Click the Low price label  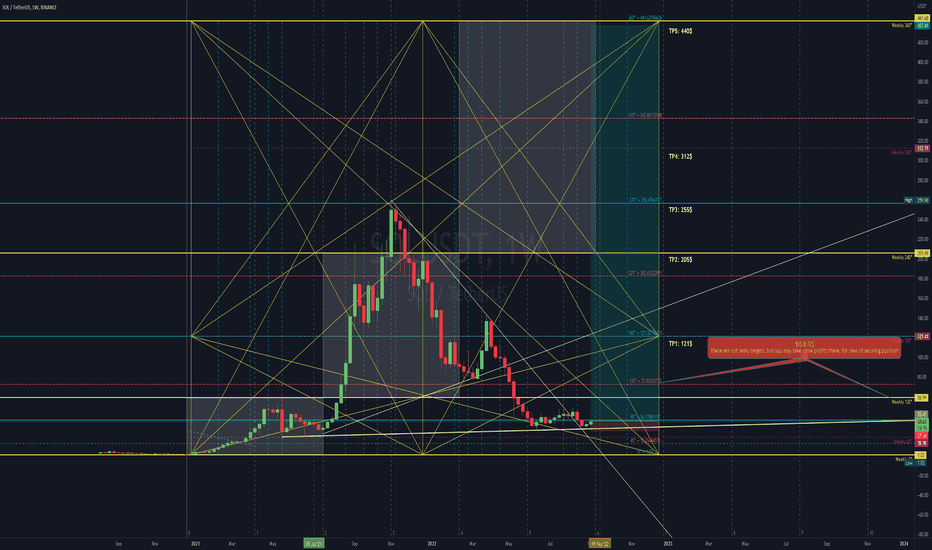909,463
